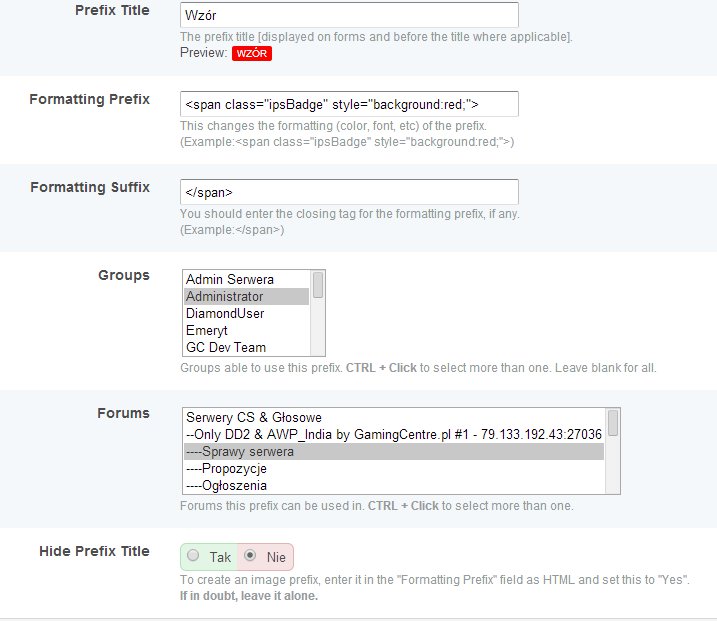Select Serwery CS & Głosowe forum
This screenshot has width=717, height=621.
pyautogui.click(x=254, y=418)
